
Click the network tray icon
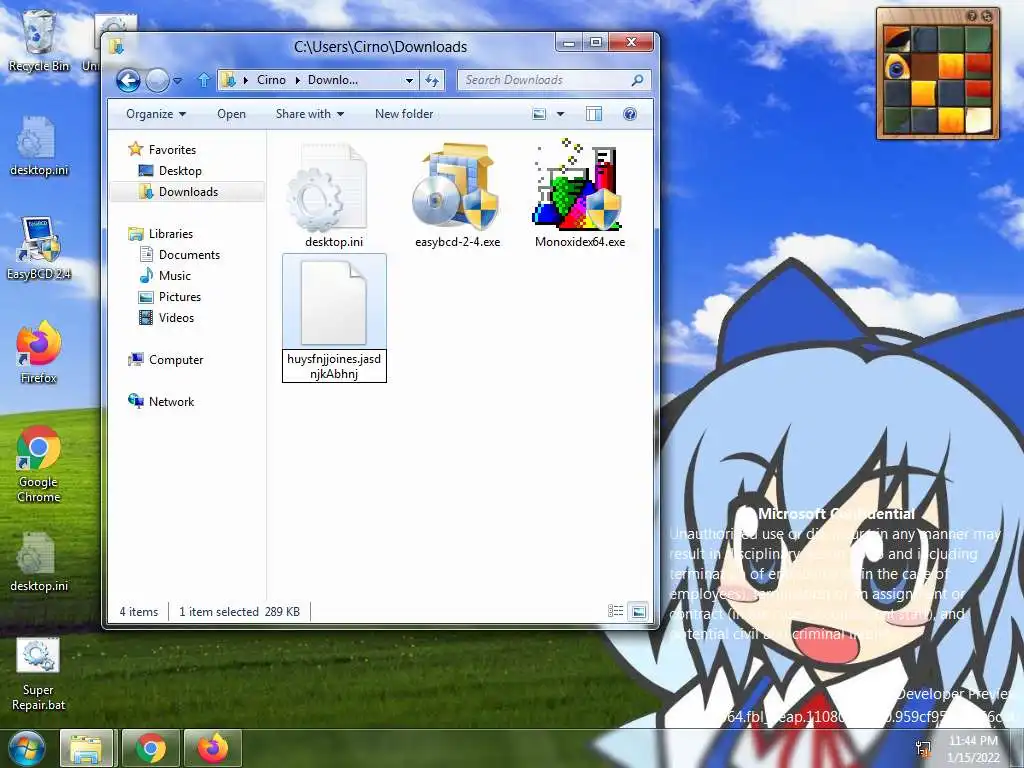click(x=923, y=748)
